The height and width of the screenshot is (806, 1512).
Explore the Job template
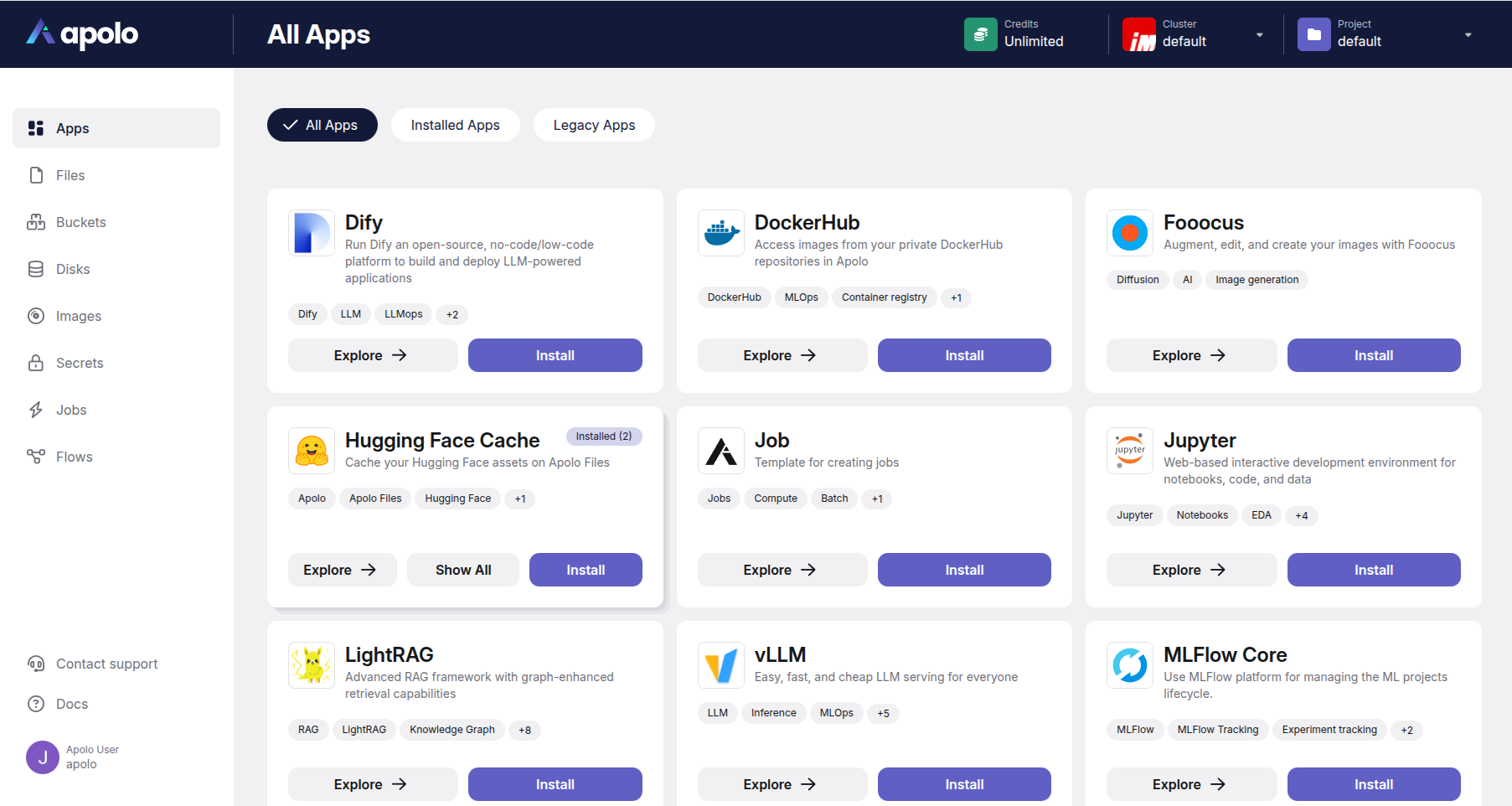point(782,570)
